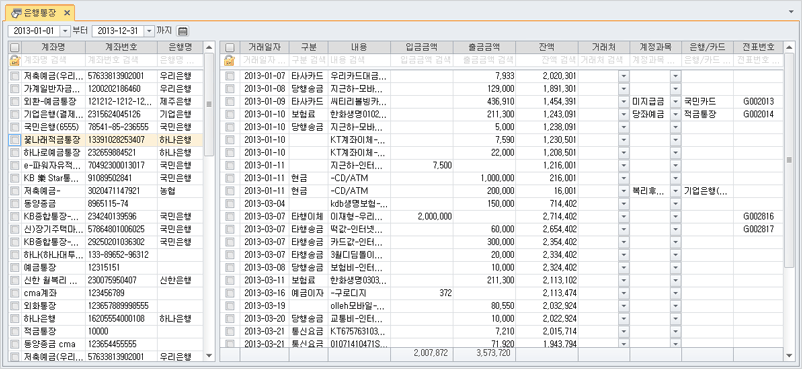The height and width of the screenshot is (369, 802).
Task: Check the 꽃나래적금통장 account checkbox
Action: pos(14,140)
